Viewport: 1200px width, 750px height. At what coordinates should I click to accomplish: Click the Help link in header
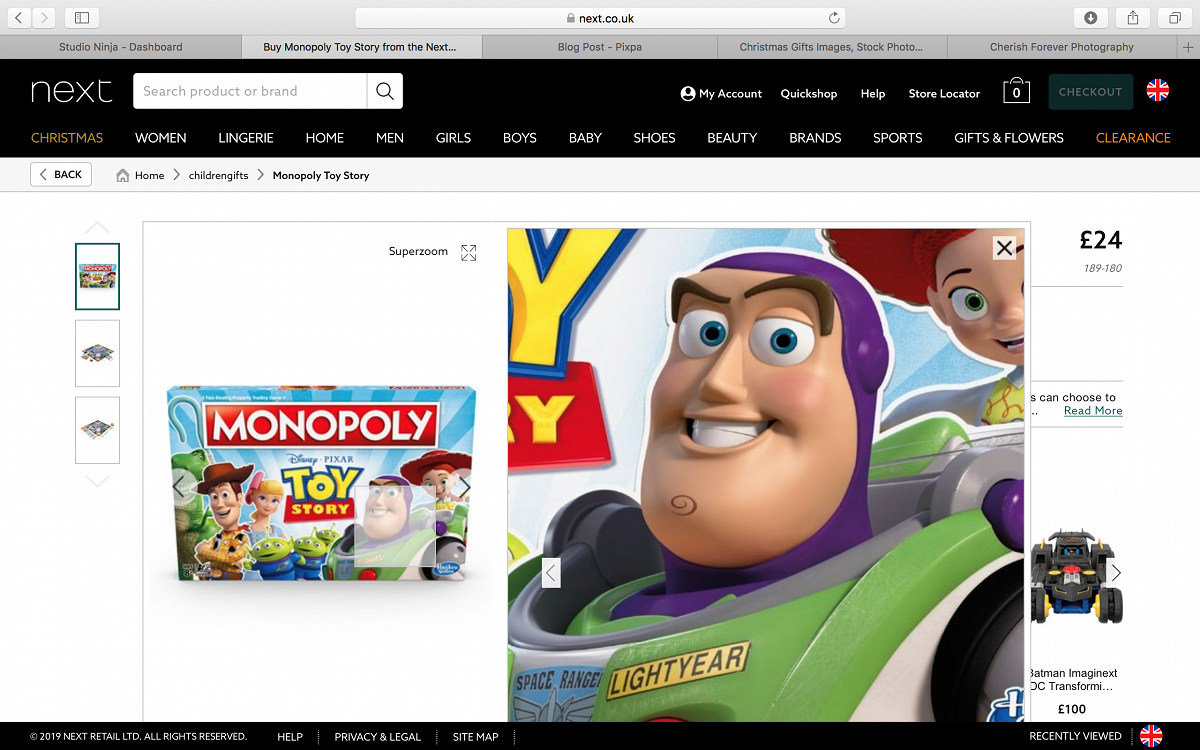coord(873,93)
